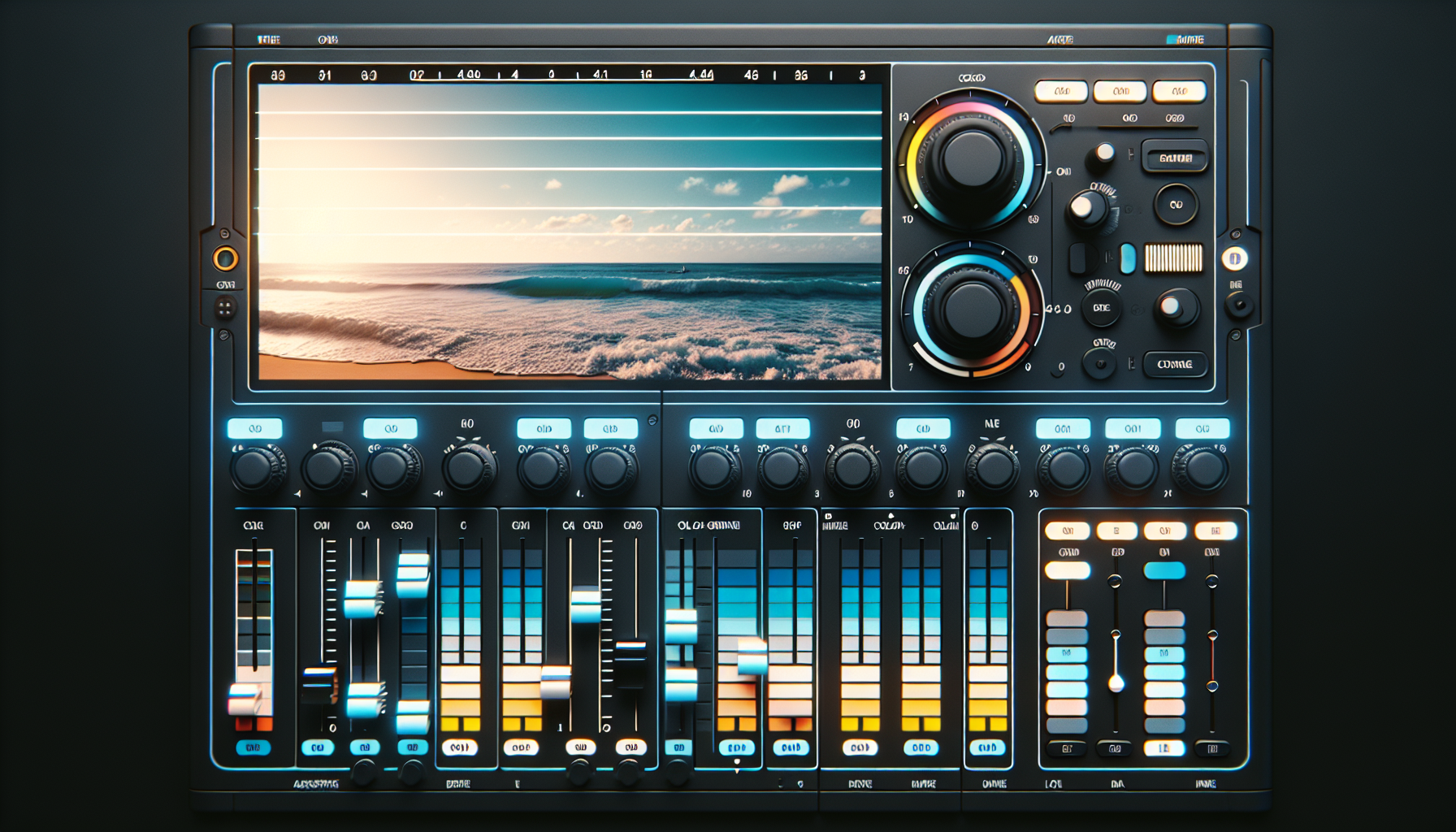Click the lower blue-and-orange ringed color wheel knob

(x=971, y=310)
